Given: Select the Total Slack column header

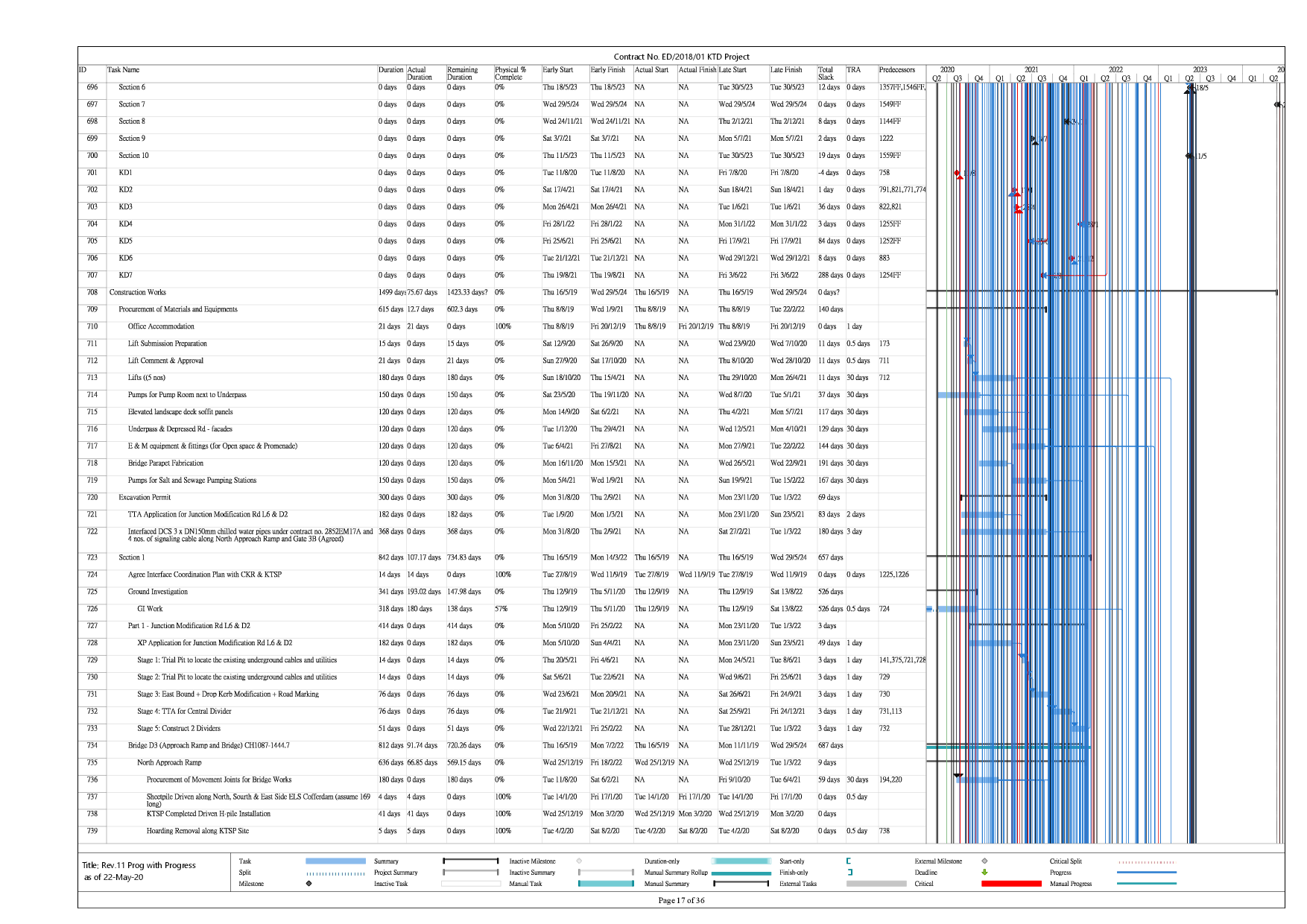Looking at the screenshot, I should (826, 73).
